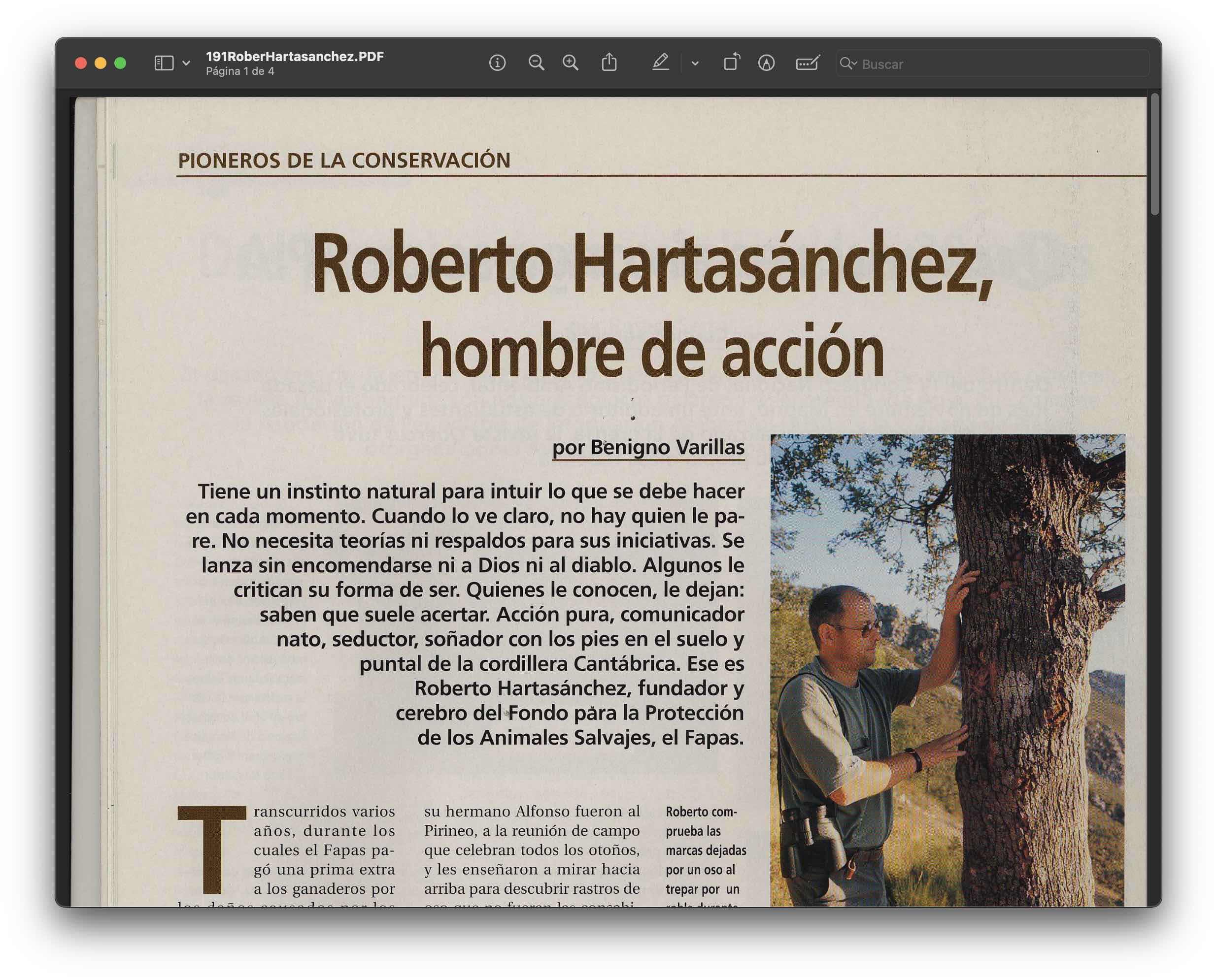Click the 'Tiene un instinto natural' intro line
The image size is (1217, 980).
click(471, 491)
